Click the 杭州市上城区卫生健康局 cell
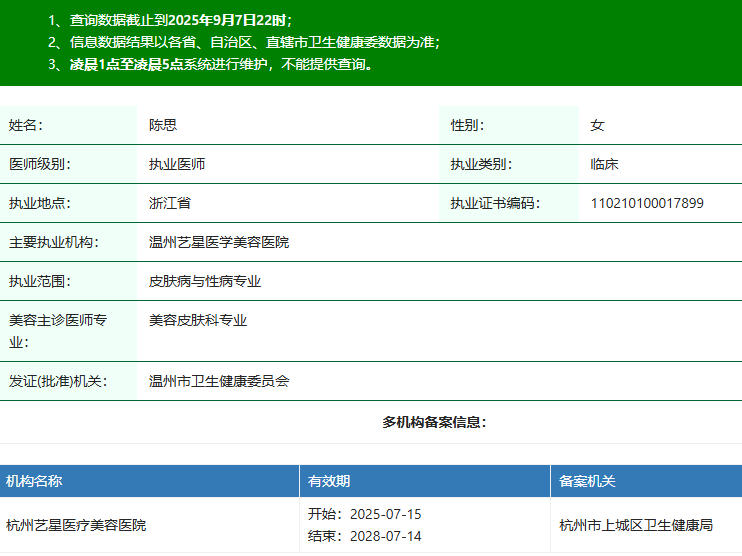742x556 pixels. (x=636, y=525)
